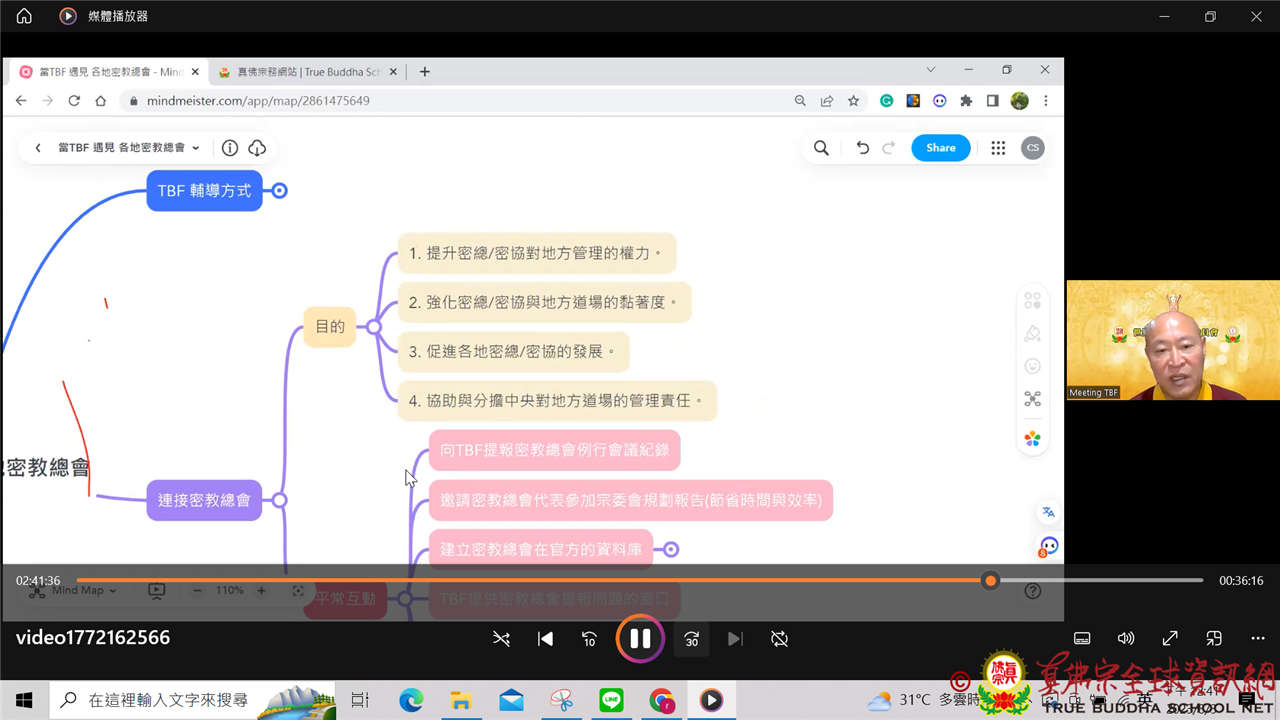
Task: Open Task View from the taskbar
Action: 360,700
